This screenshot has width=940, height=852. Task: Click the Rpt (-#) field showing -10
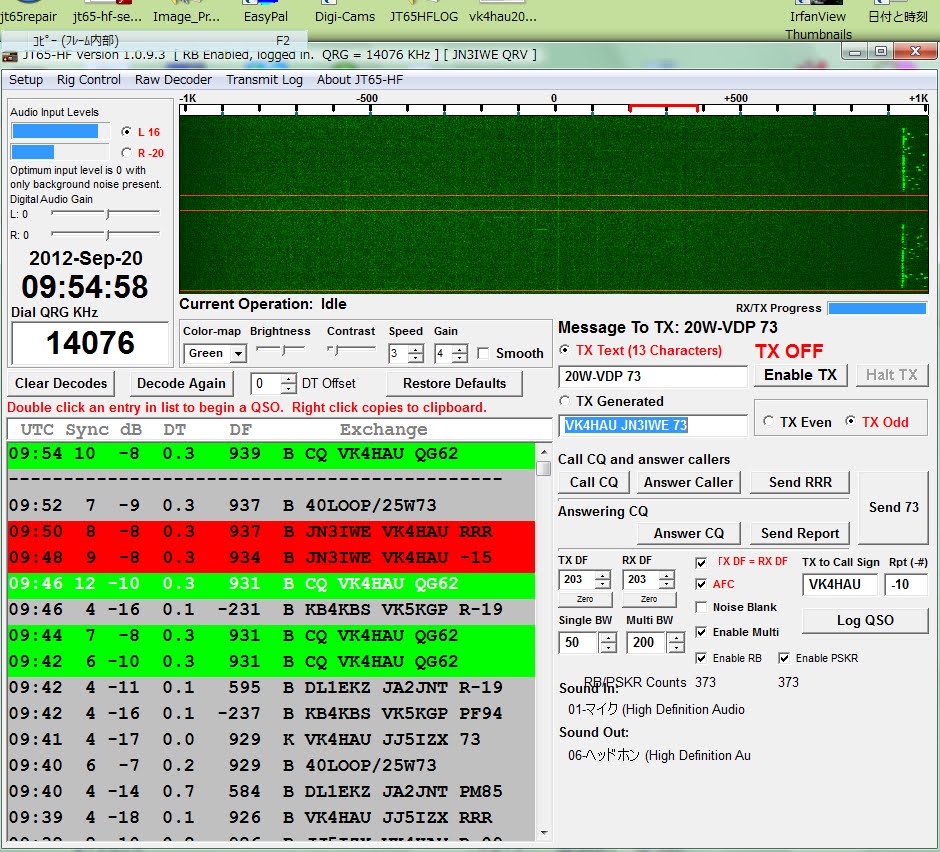(x=906, y=585)
